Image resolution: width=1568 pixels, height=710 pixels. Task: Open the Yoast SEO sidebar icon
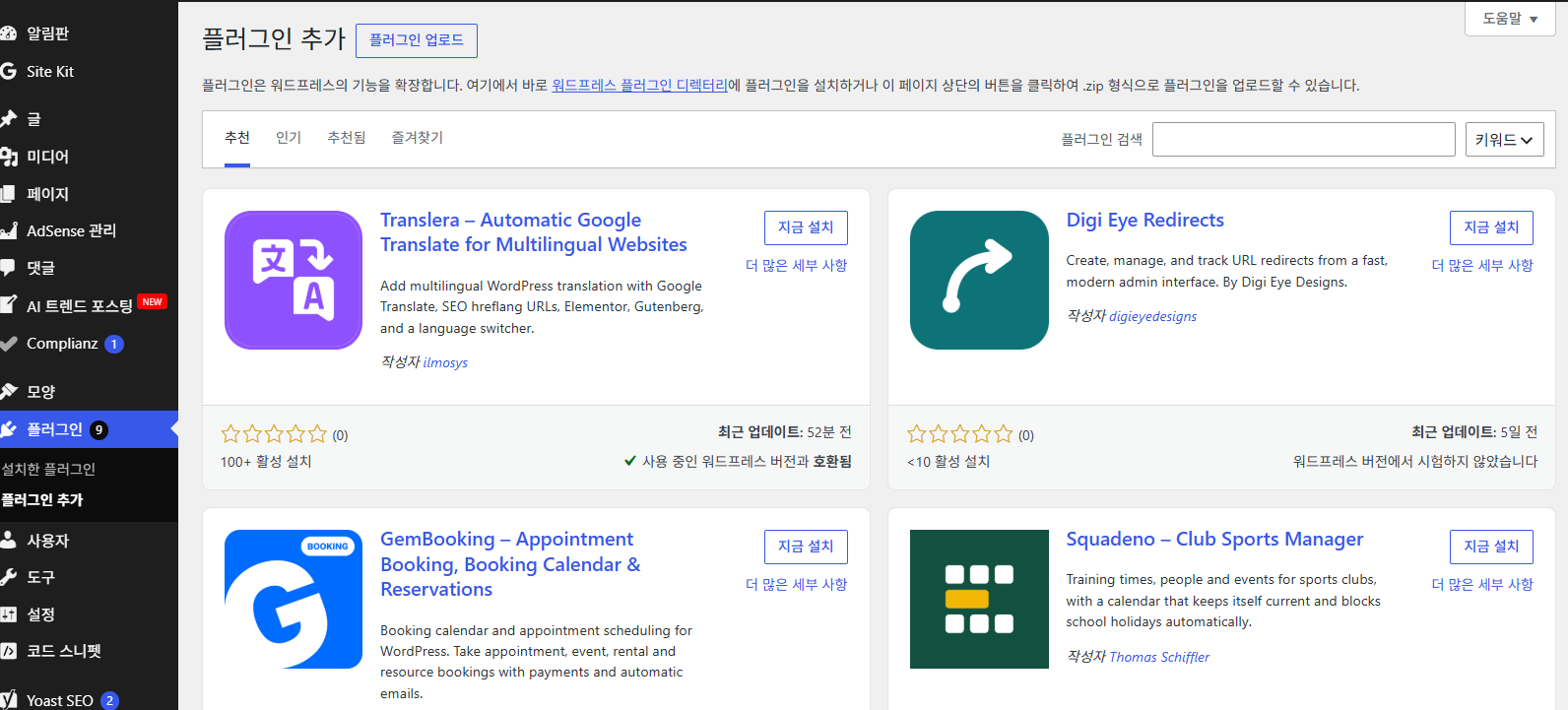point(9,700)
